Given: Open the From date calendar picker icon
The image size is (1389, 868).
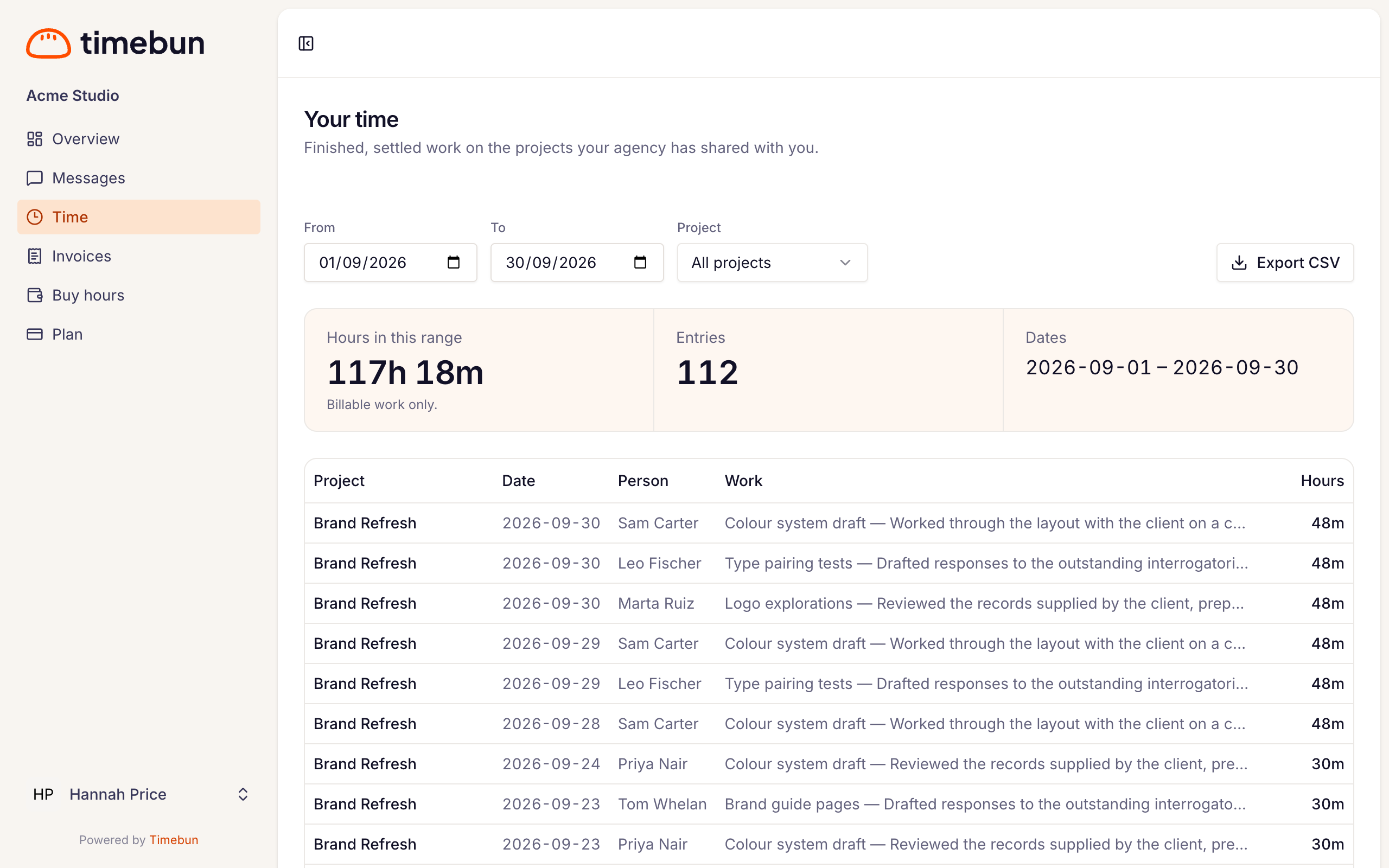Looking at the screenshot, I should click(454, 263).
